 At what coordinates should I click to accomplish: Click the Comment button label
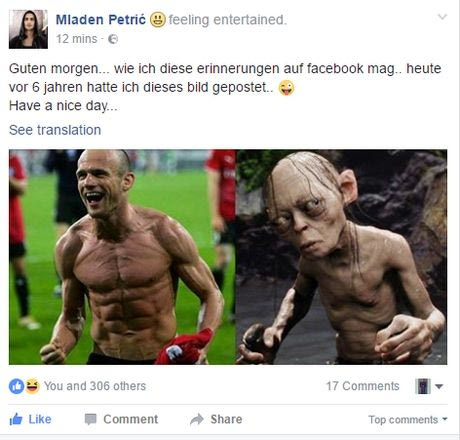131,419
